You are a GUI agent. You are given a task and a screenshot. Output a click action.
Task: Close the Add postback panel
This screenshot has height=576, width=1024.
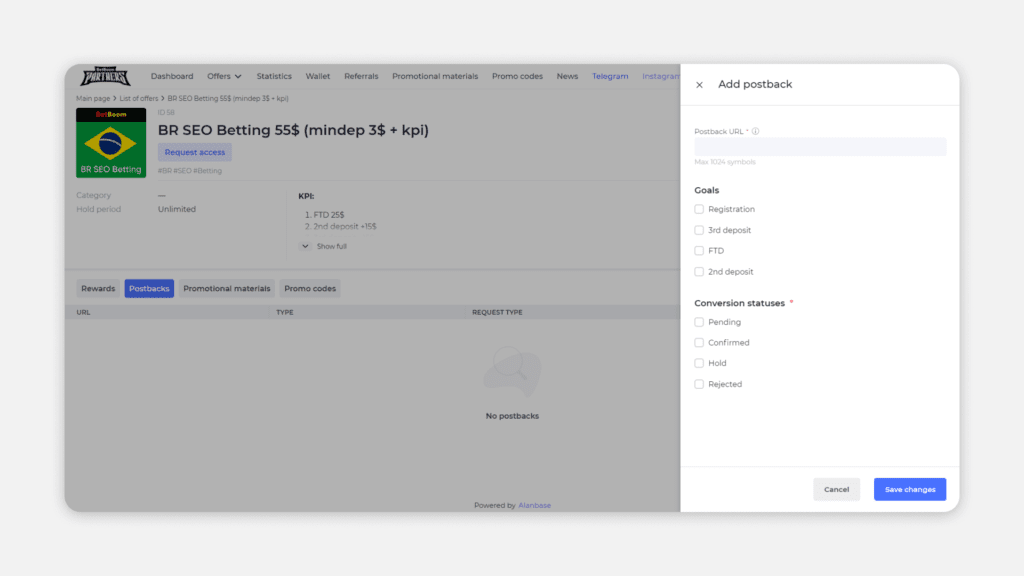699,85
